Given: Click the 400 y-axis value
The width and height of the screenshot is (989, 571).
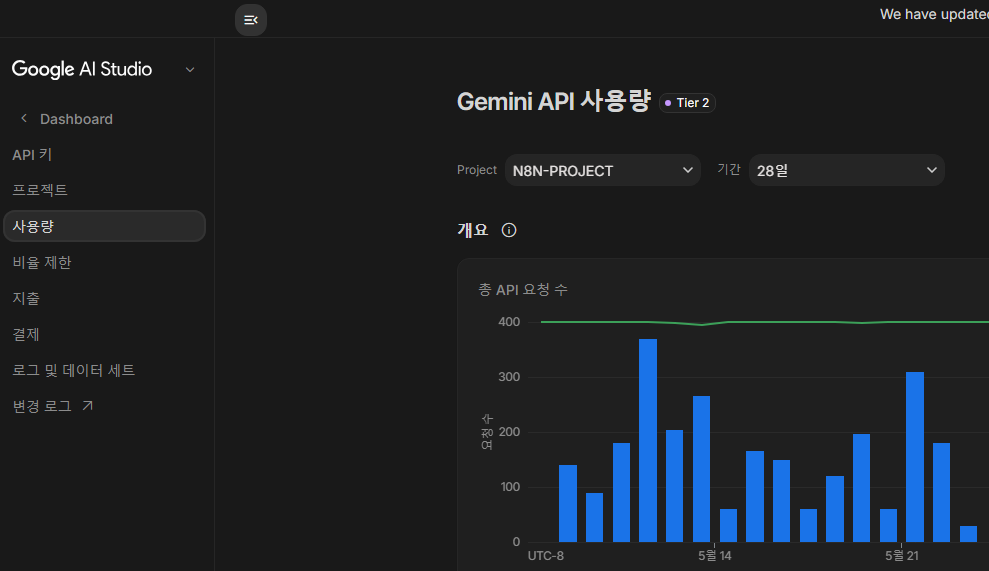Looking at the screenshot, I should pyautogui.click(x=509, y=322).
